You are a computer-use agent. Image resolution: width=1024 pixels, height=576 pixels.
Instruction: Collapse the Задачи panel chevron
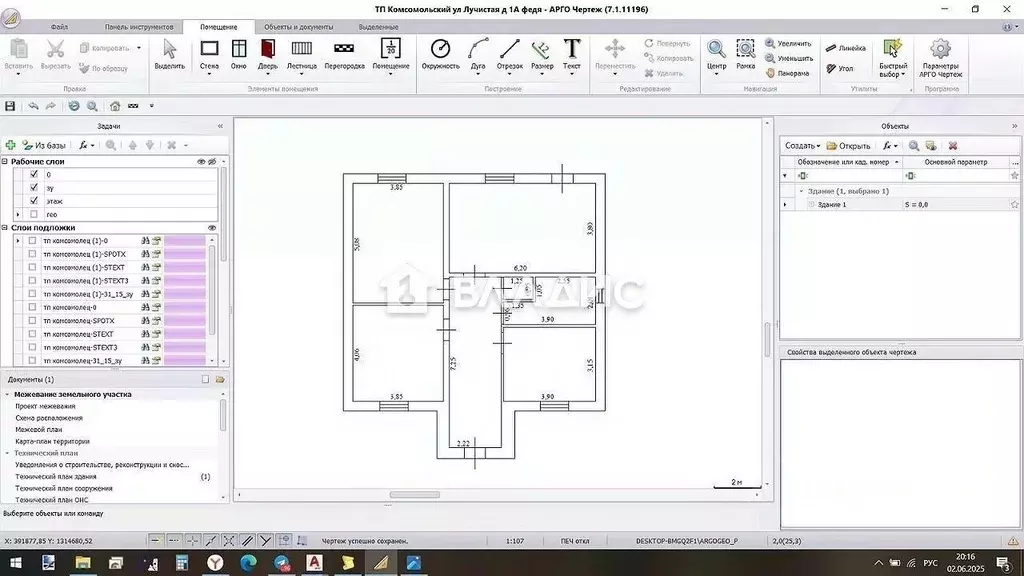[x=220, y=126]
